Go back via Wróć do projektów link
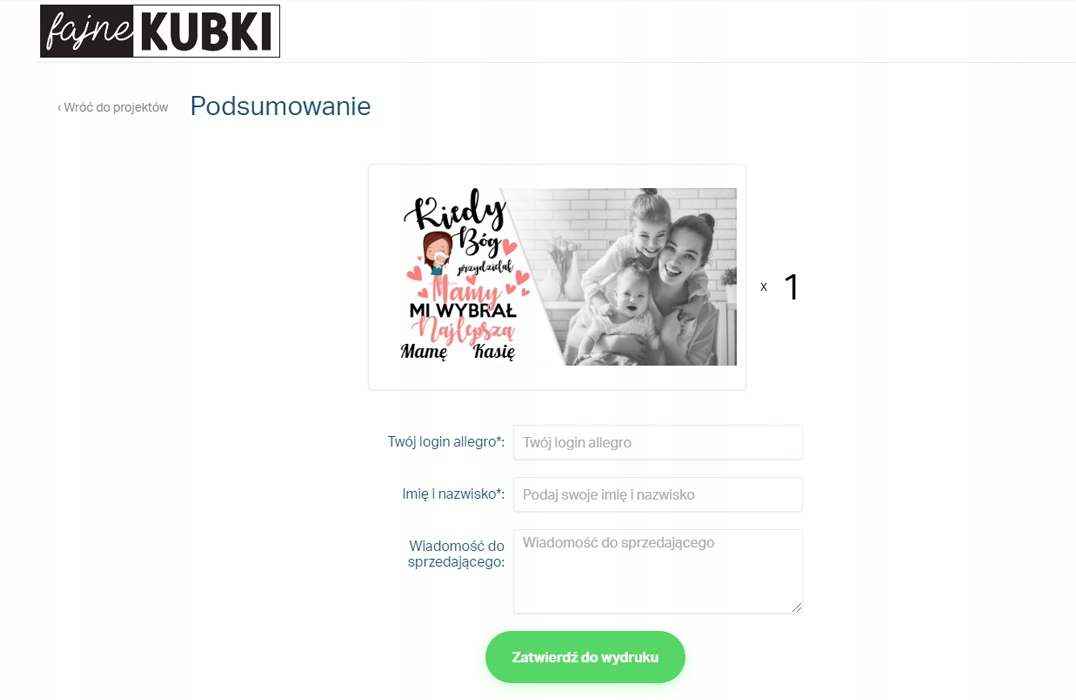Screen dimensions: 1076x700 pos(113,107)
